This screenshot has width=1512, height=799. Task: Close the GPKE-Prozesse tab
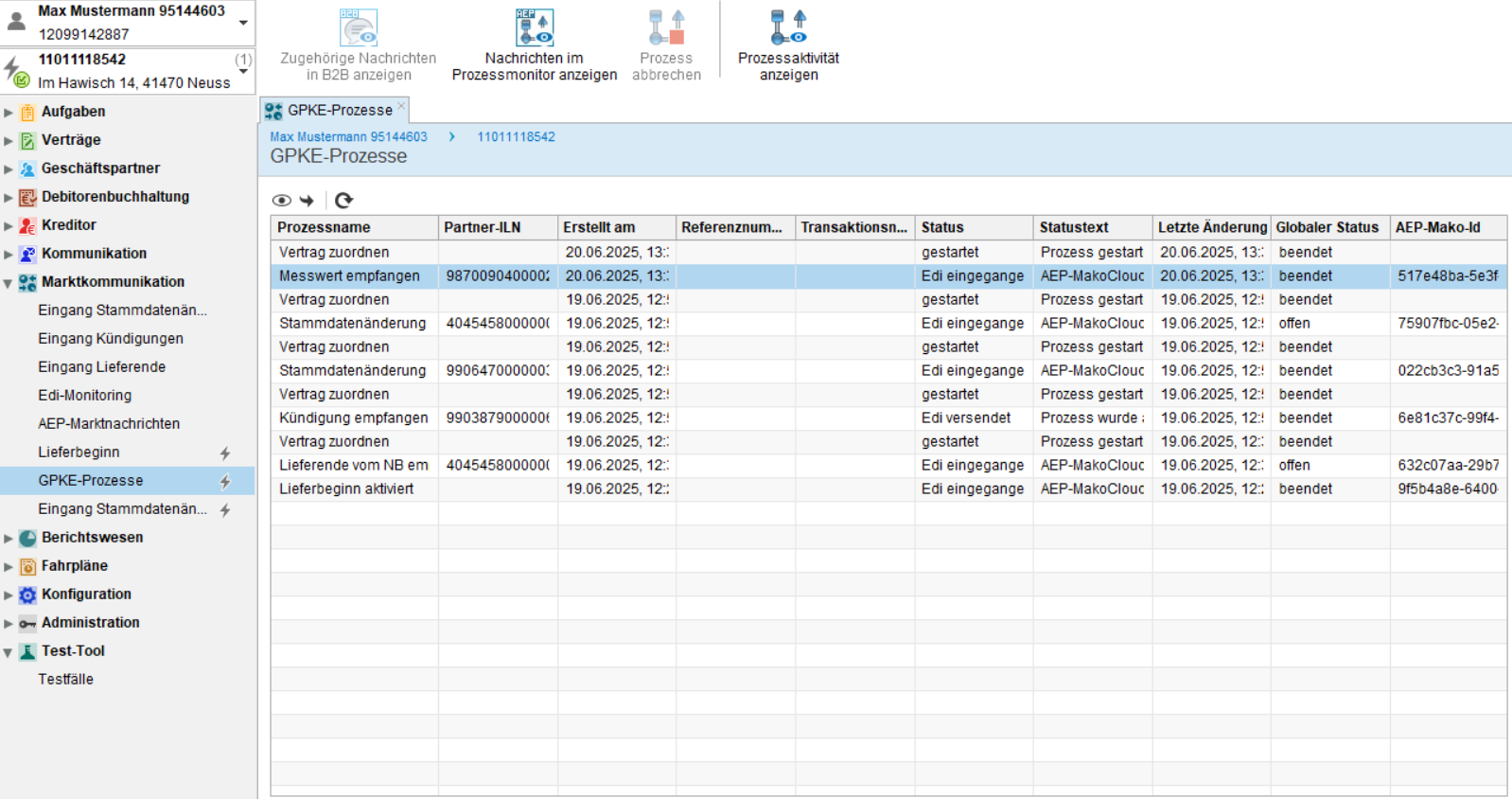pyautogui.click(x=401, y=106)
